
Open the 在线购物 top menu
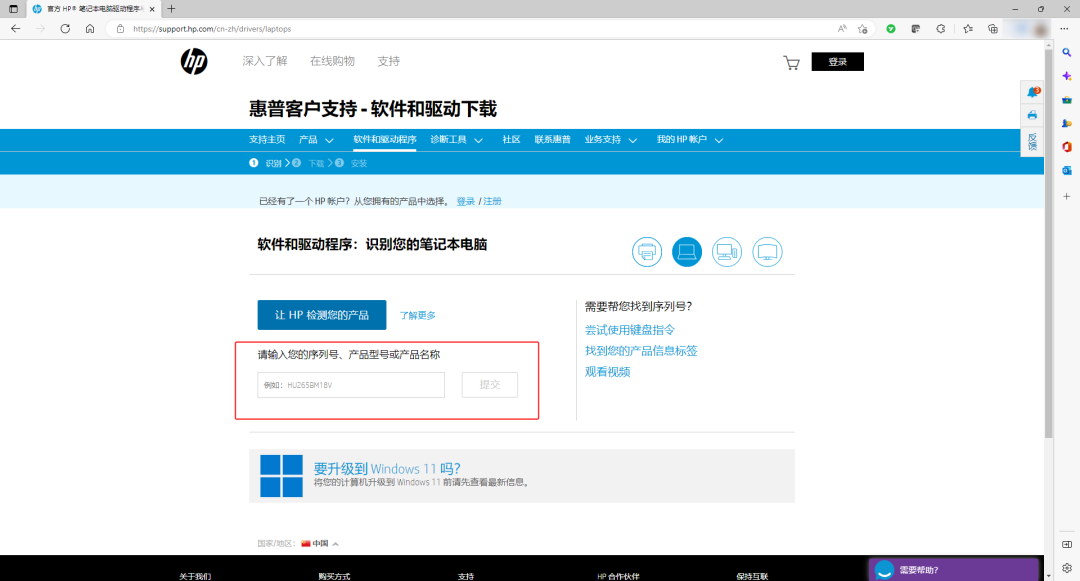point(332,61)
